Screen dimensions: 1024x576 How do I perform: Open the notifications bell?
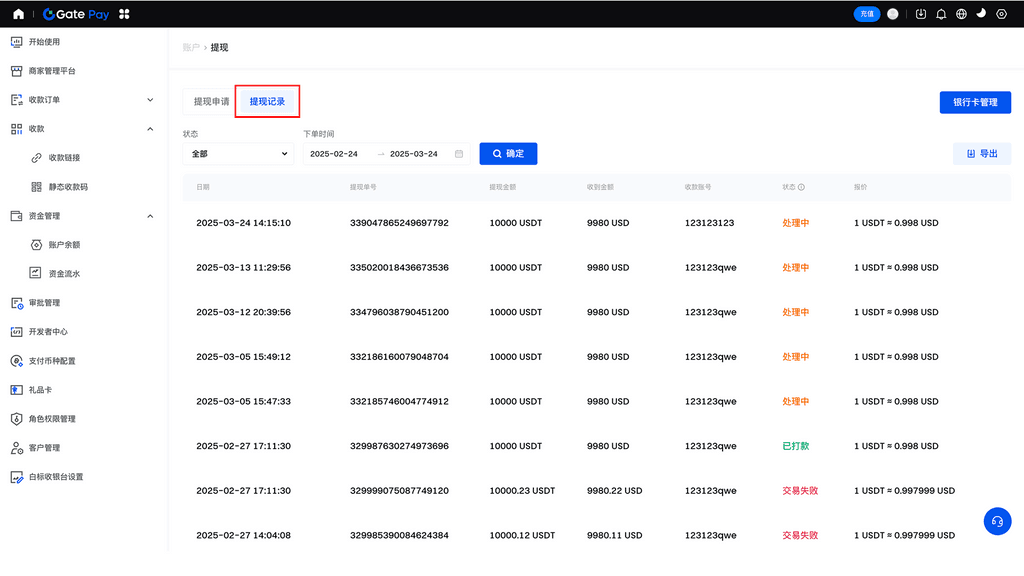pyautogui.click(x=941, y=14)
